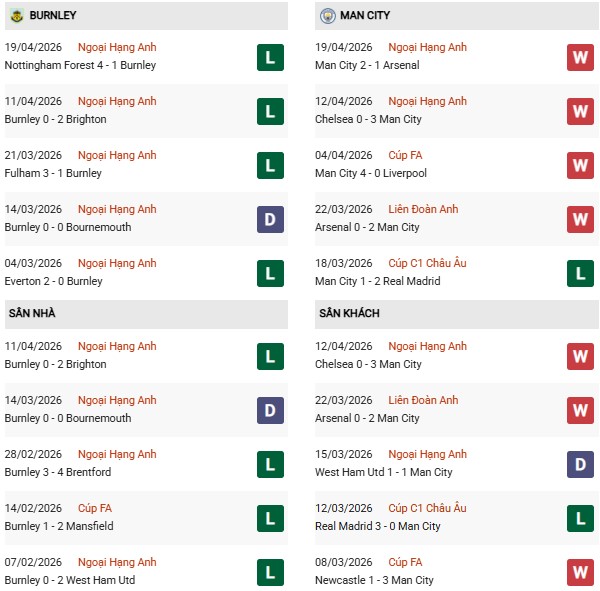
Task: Open the SÂN NHÀ home matches header
Action: click(x=32, y=314)
